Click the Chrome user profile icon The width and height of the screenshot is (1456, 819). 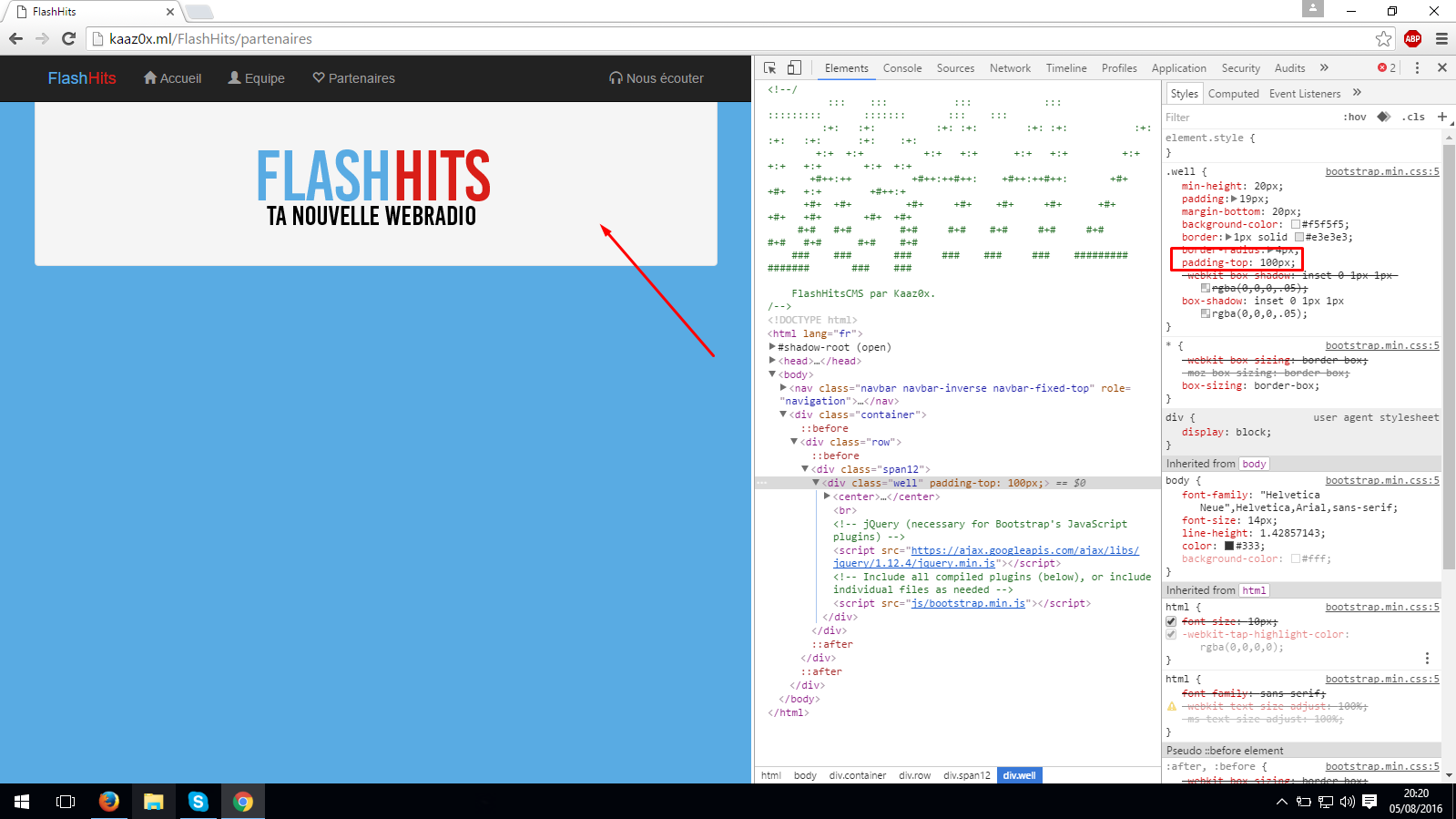(x=1313, y=8)
